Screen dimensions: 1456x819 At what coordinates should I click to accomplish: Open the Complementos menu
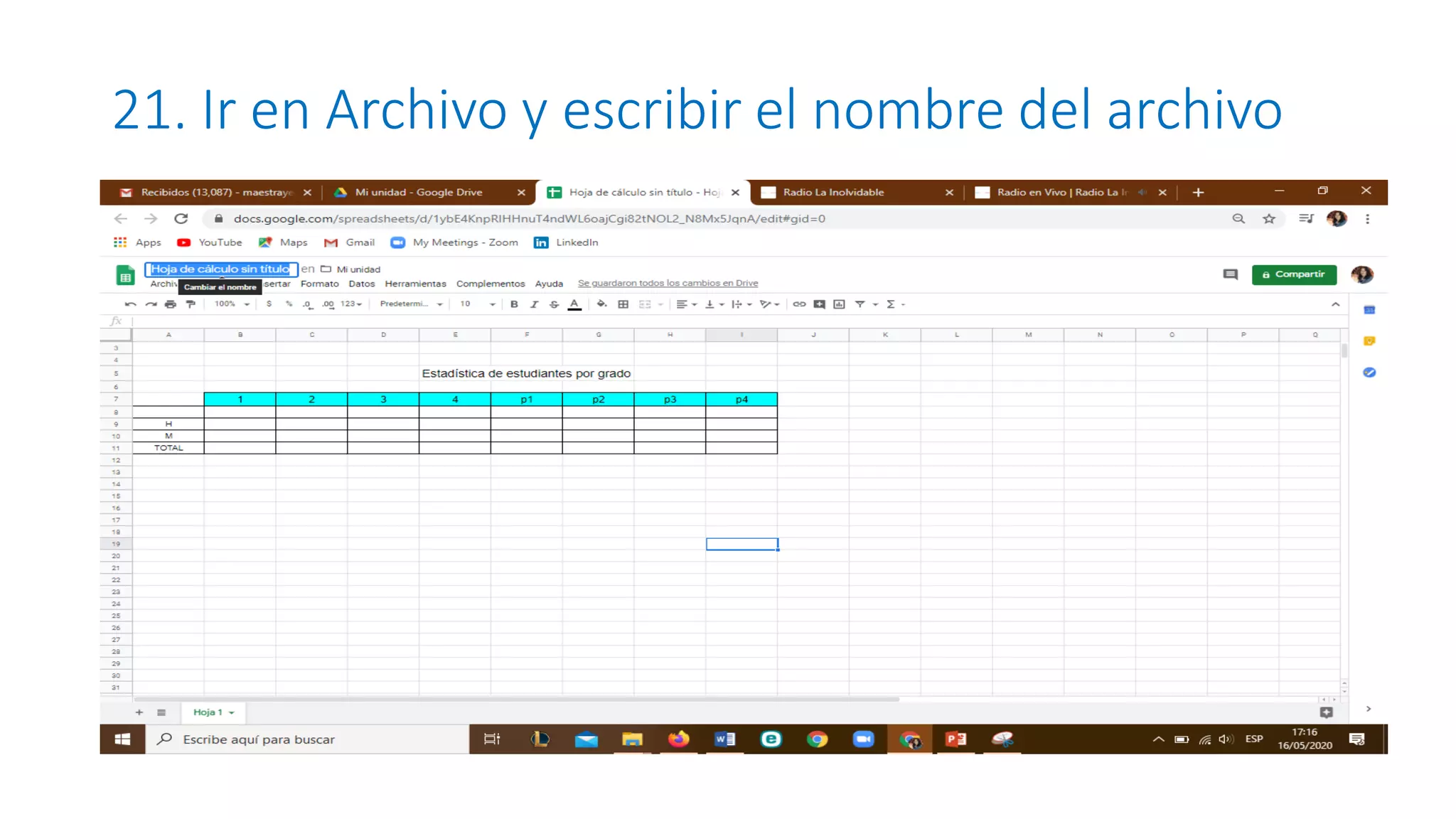pyautogui.click(x=491, y=284)
